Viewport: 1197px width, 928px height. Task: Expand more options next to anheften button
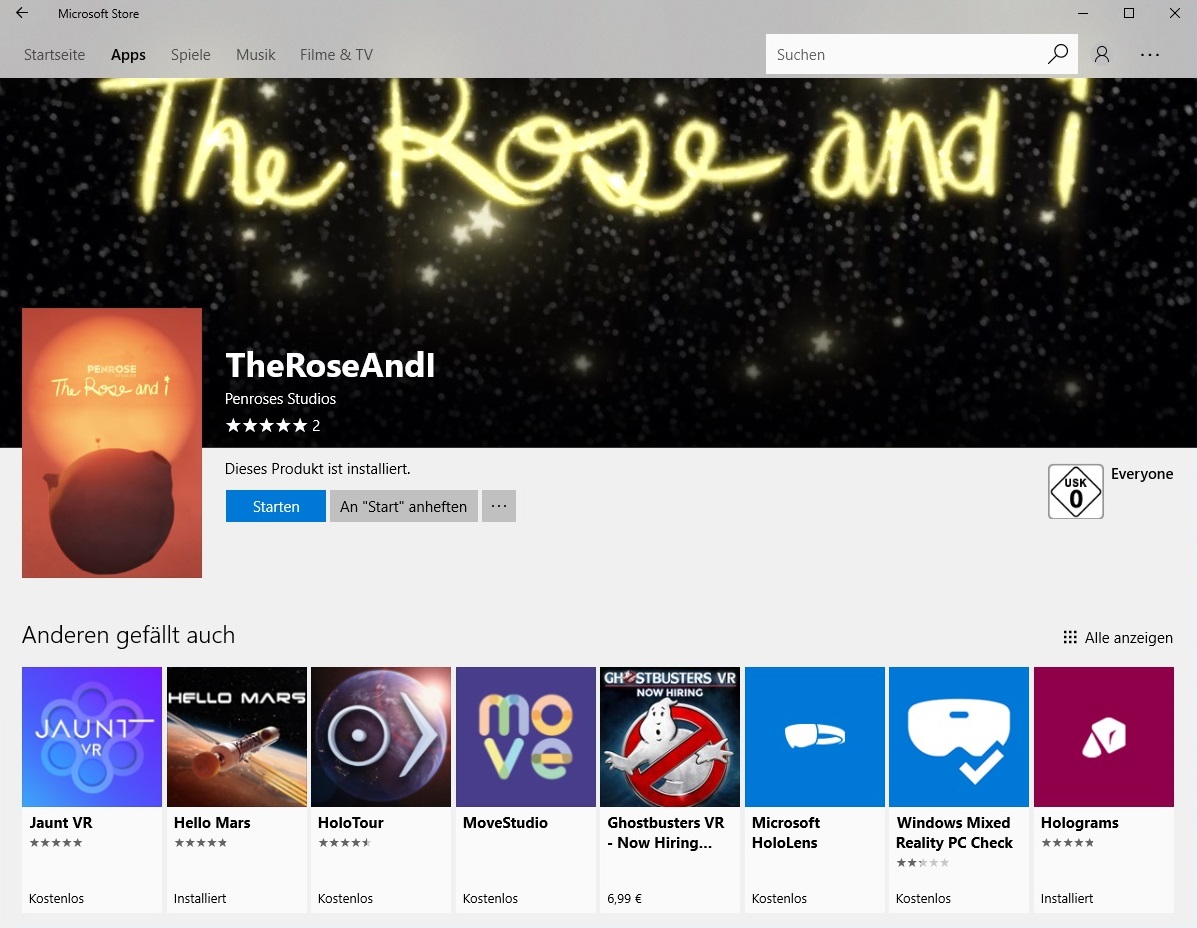coord(499,506)
